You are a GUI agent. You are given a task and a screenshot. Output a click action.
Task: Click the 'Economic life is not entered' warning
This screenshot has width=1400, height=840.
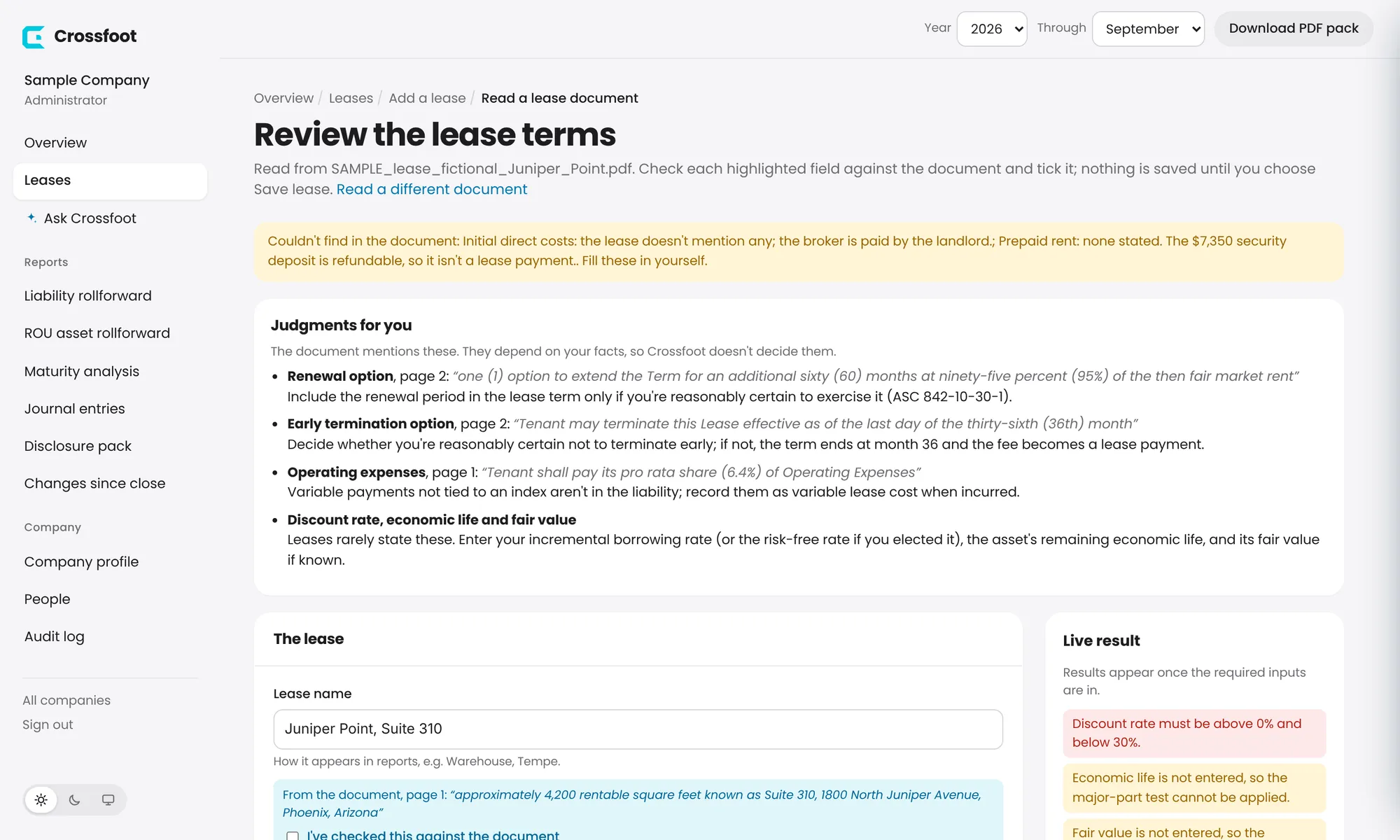(x=1194, y=787)
